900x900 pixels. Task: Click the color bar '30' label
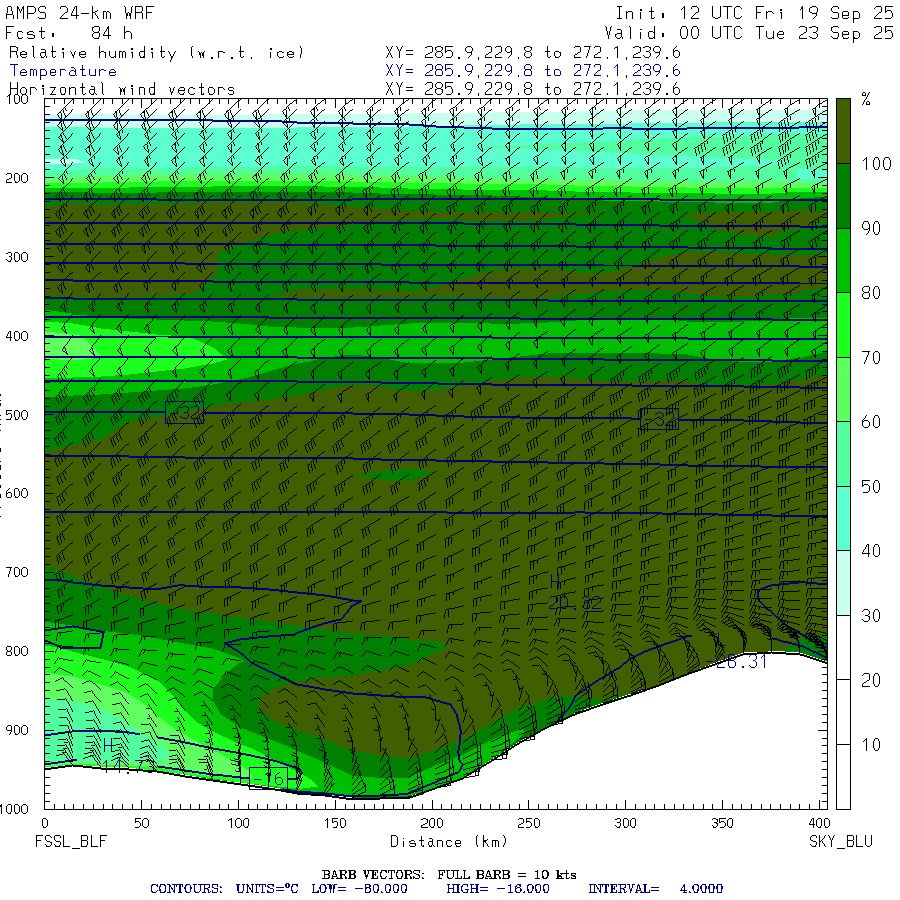[x=871, y=616]
